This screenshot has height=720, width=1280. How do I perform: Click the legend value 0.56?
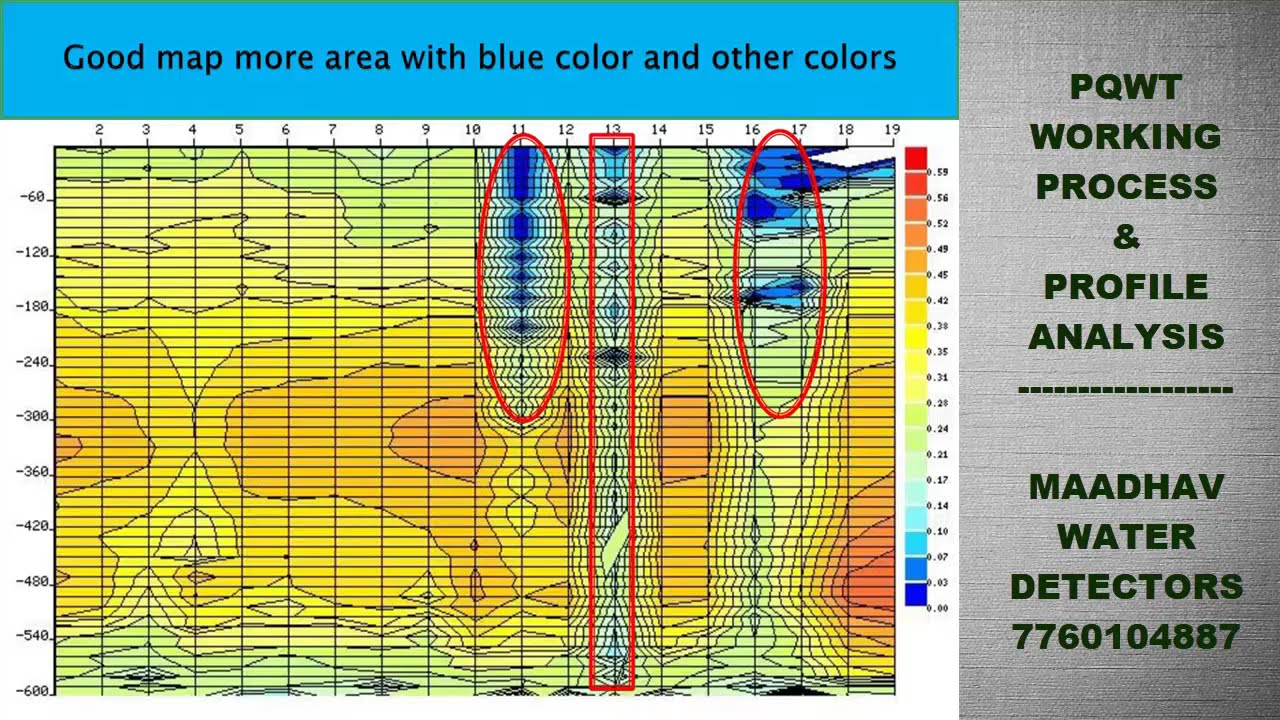(x=938, y=198)
